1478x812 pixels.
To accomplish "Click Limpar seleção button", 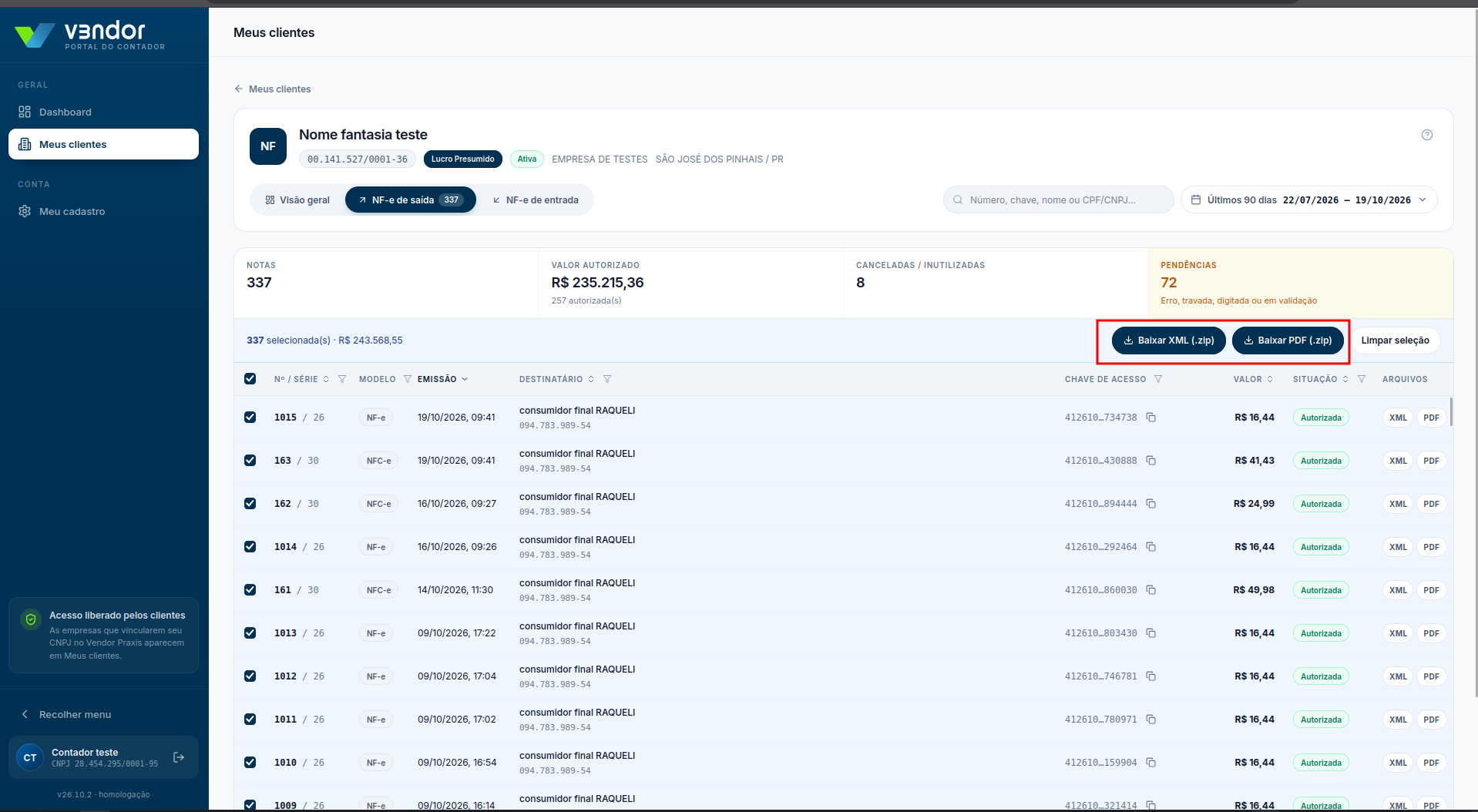I will 1395,341.
